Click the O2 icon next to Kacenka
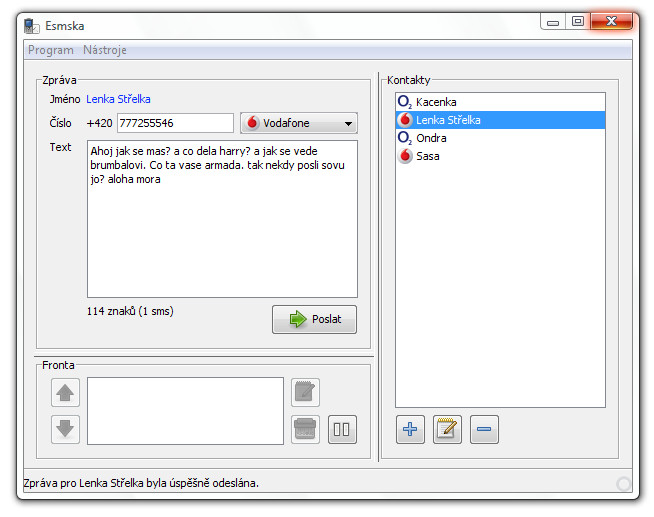 pos(405,102)
